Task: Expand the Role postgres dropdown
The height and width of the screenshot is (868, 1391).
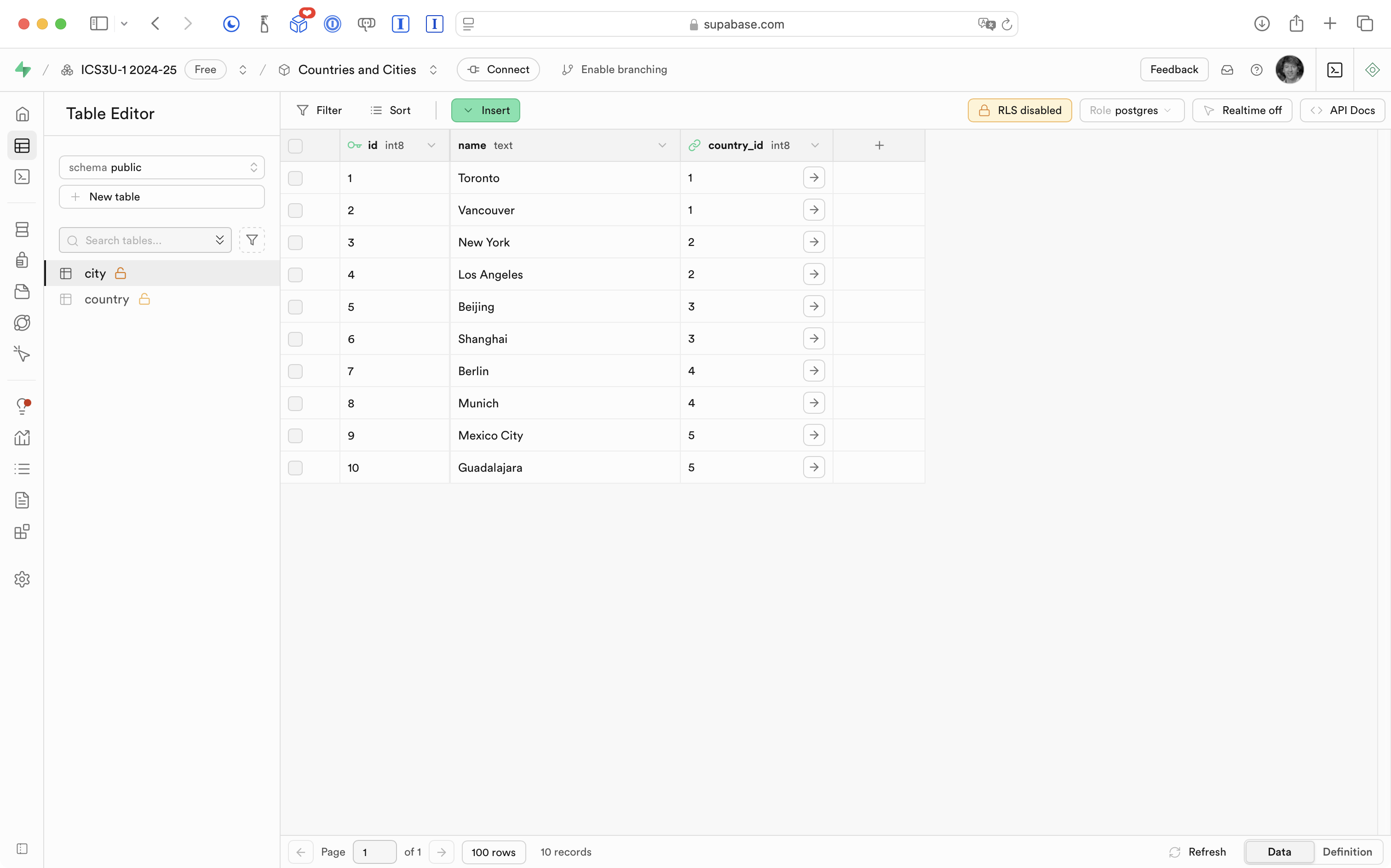Action: click(1131, 110)
